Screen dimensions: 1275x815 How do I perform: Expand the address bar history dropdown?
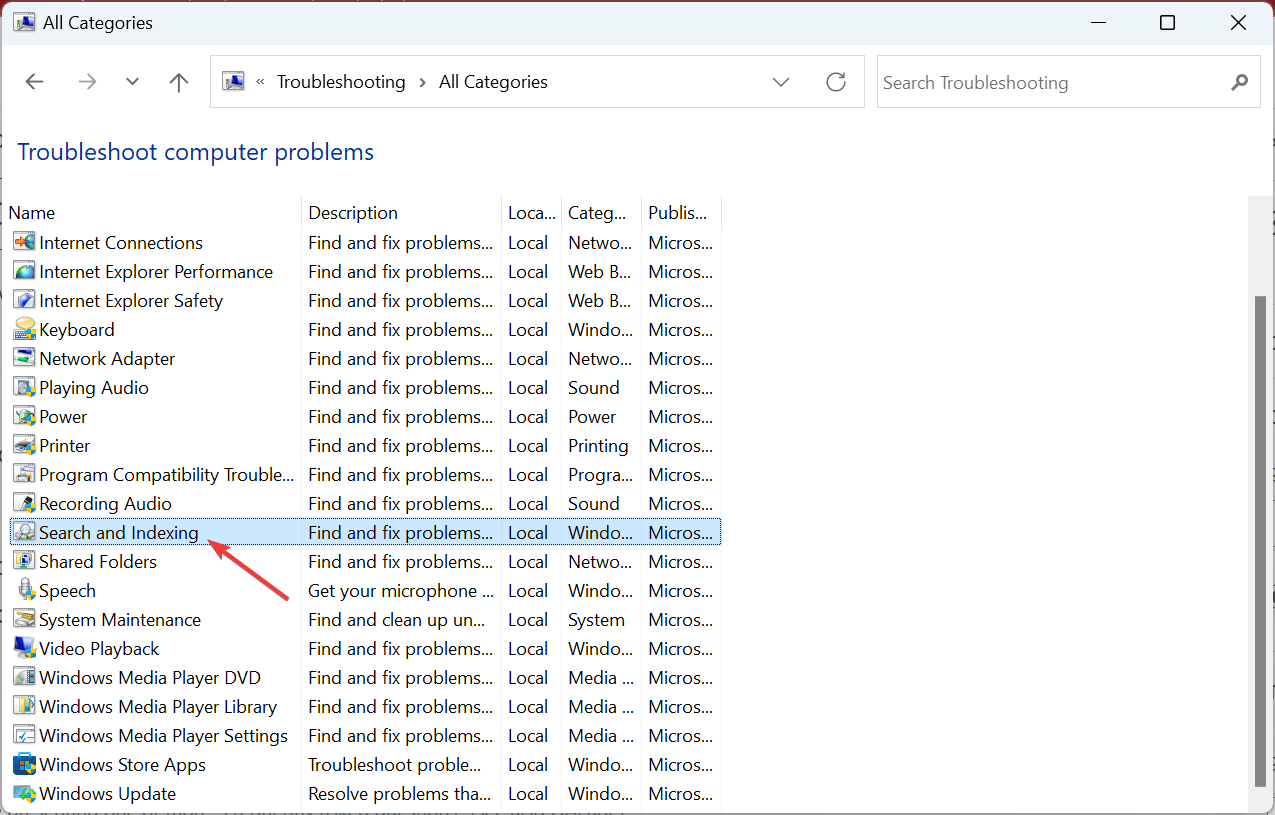coord(781,82)
